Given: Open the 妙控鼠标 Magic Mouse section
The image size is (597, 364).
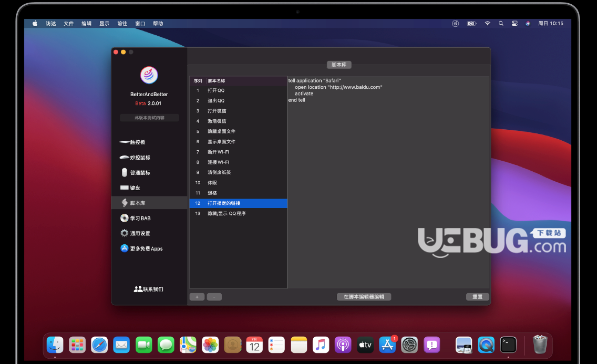Looking at the screenshot, I should (135, 157).
